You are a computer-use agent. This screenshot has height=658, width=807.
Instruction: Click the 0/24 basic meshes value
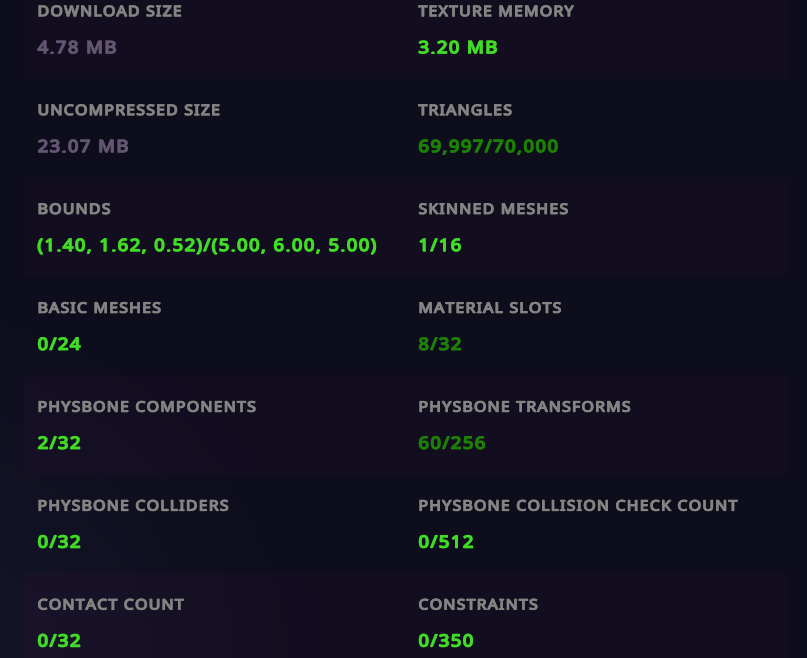(x=59, y=344)
